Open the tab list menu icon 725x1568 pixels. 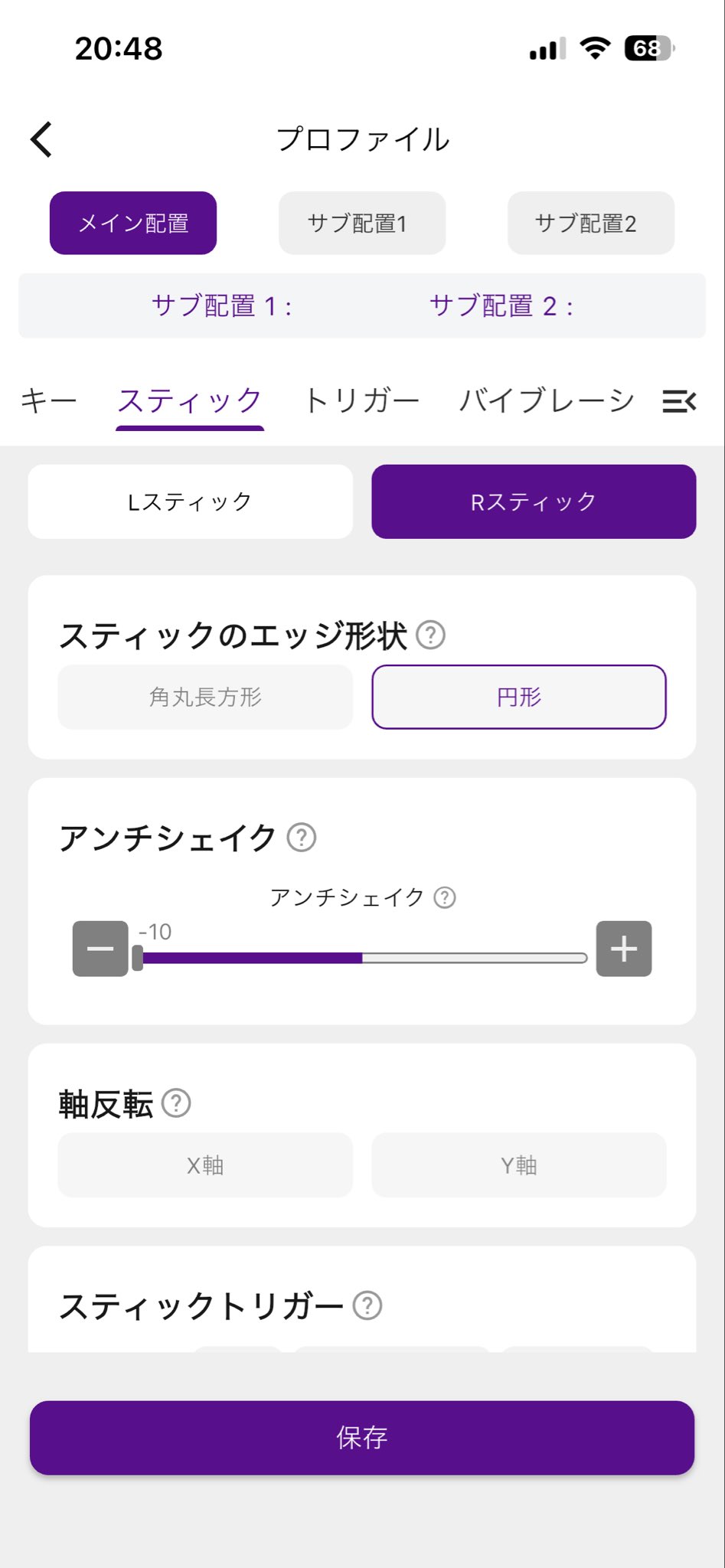(x=678, y=400)
